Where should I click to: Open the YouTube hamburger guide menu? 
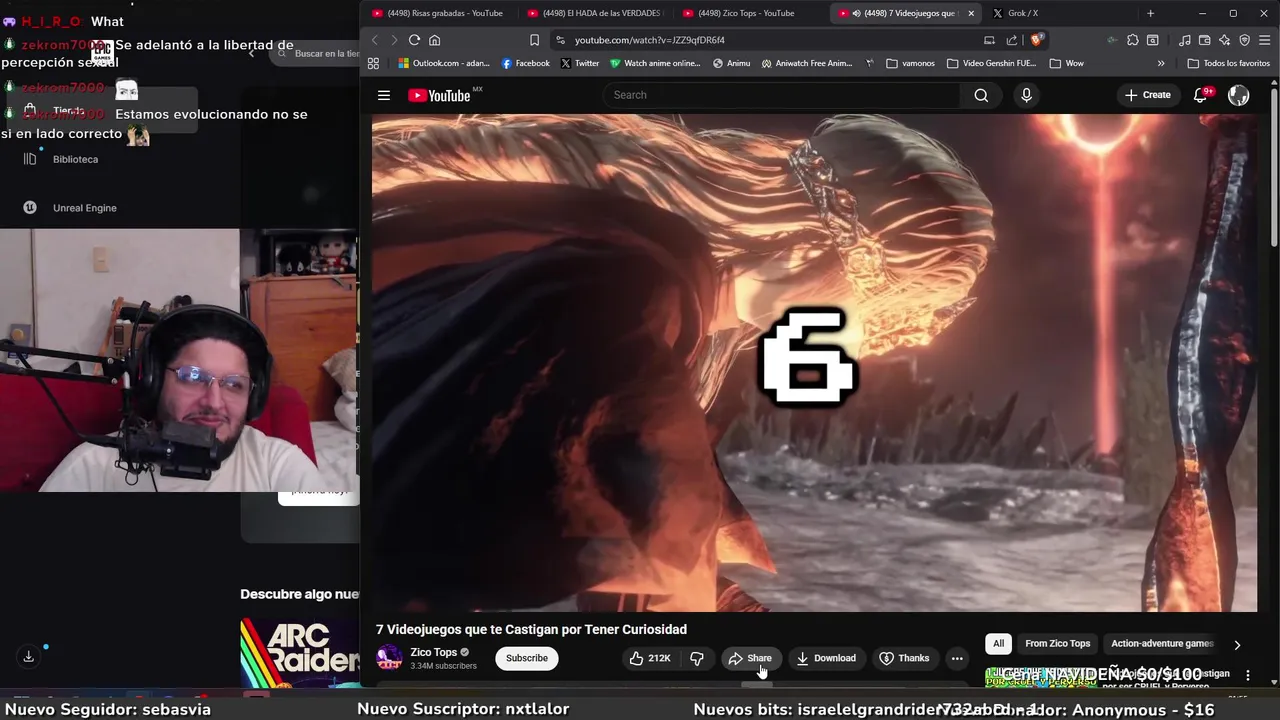[384, 95]
